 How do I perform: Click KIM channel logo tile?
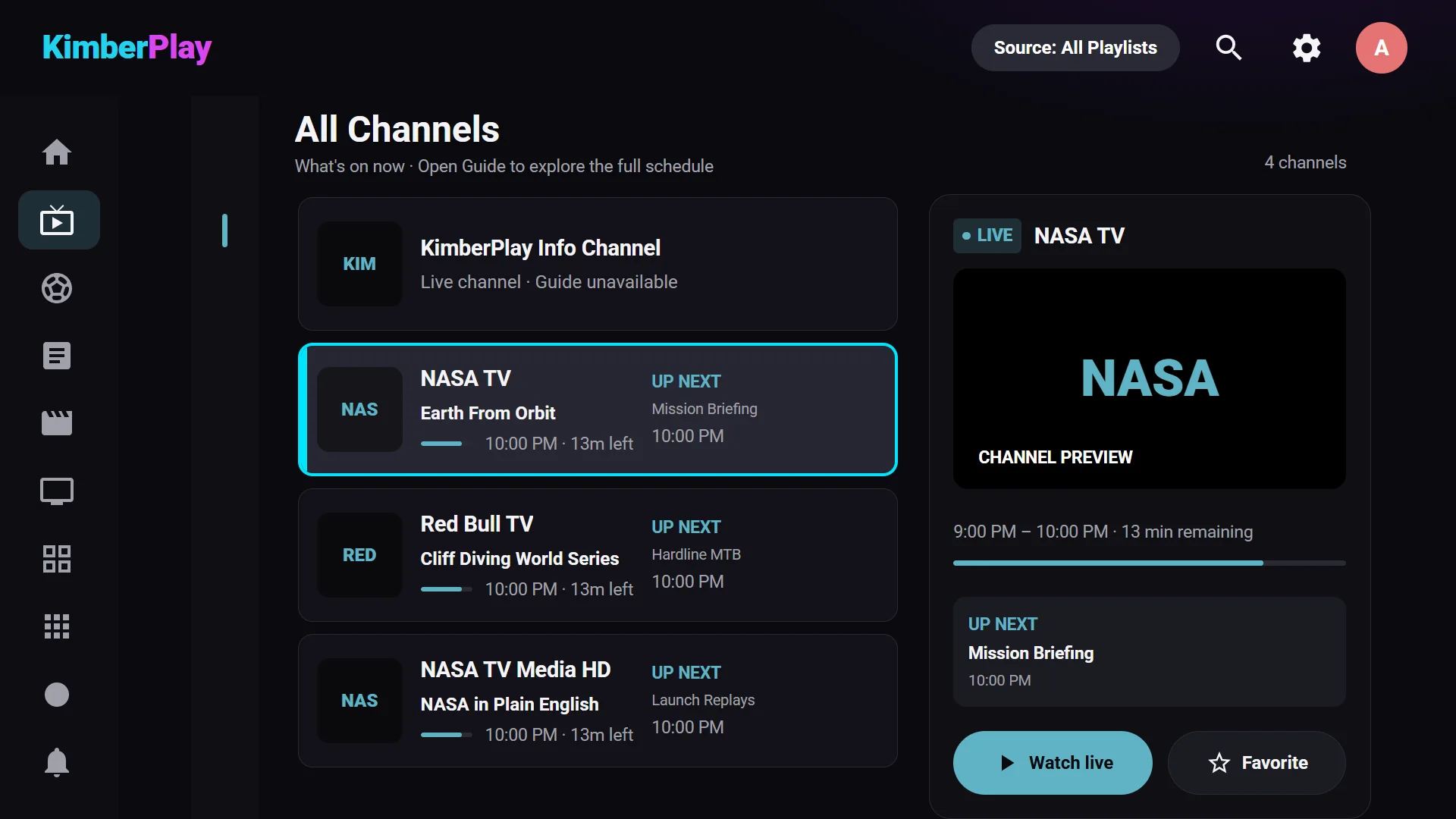[x=359, y=264]
